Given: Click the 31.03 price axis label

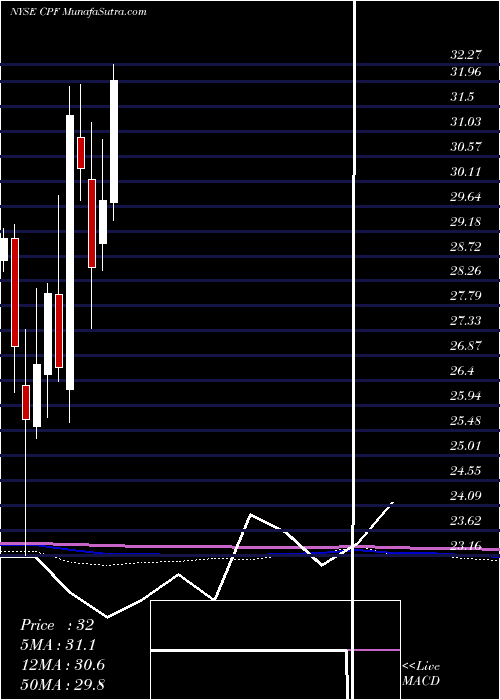Looking at the screenshot, I should click(x=466, y=121).
